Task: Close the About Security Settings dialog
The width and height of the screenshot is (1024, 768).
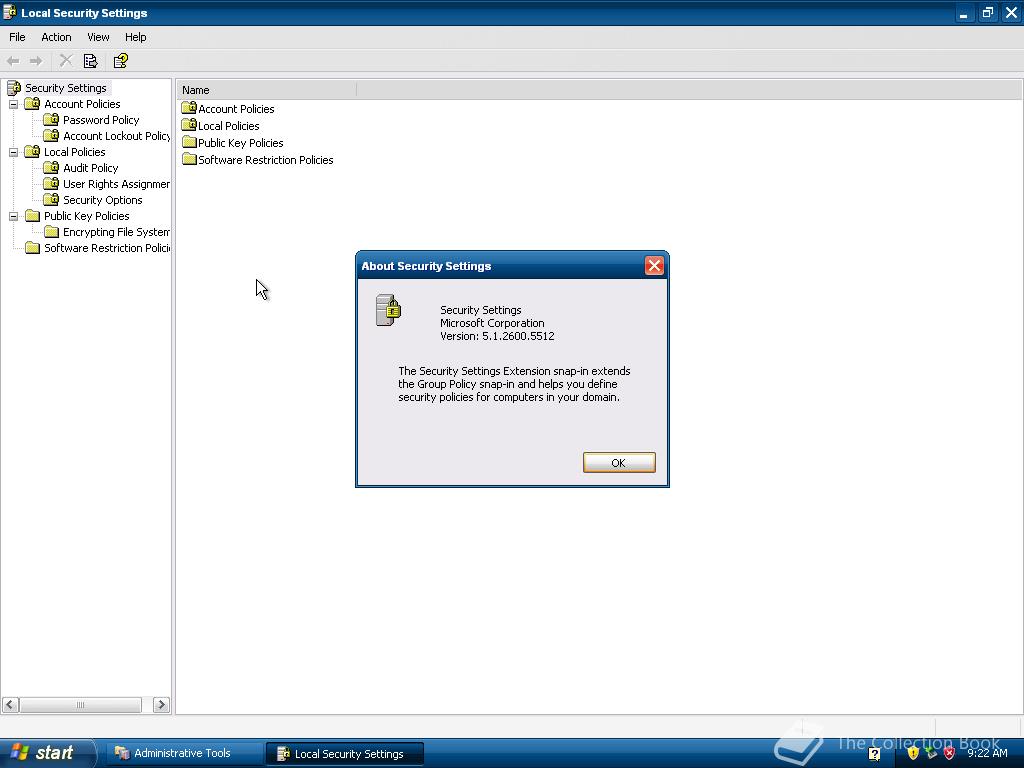Action: 654,265
